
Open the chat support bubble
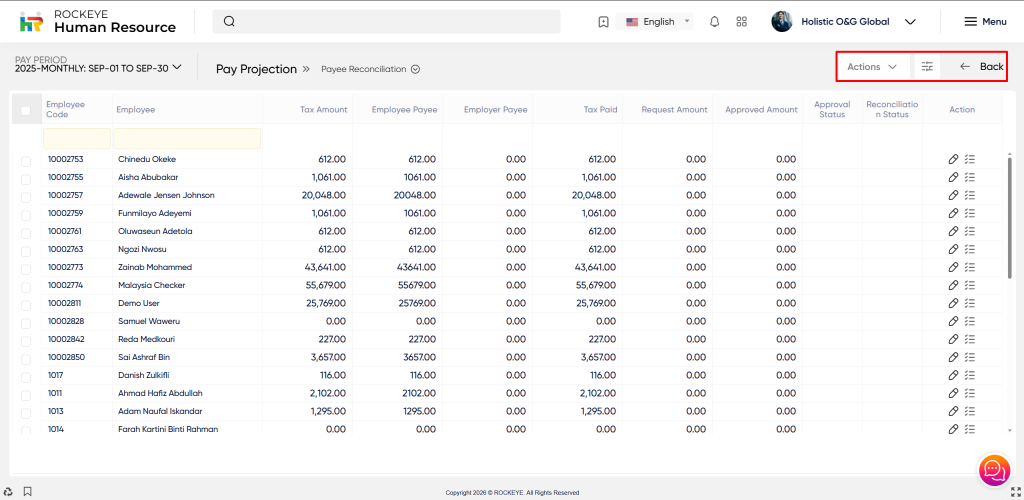(x=993, y=469)
